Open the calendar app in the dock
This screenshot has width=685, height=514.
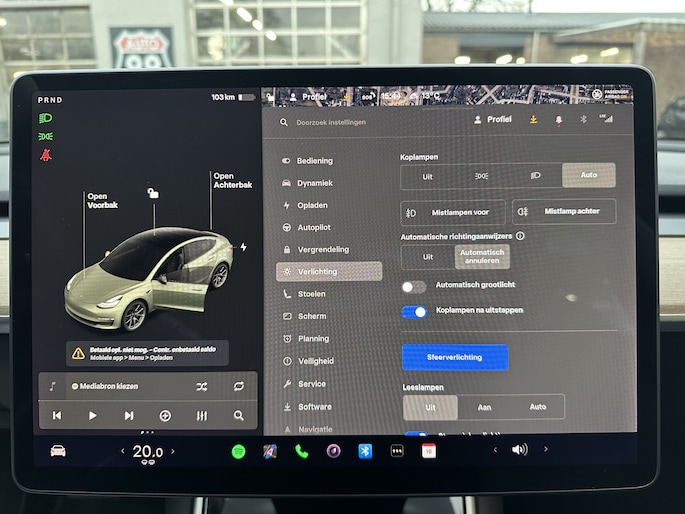(428, 451)
